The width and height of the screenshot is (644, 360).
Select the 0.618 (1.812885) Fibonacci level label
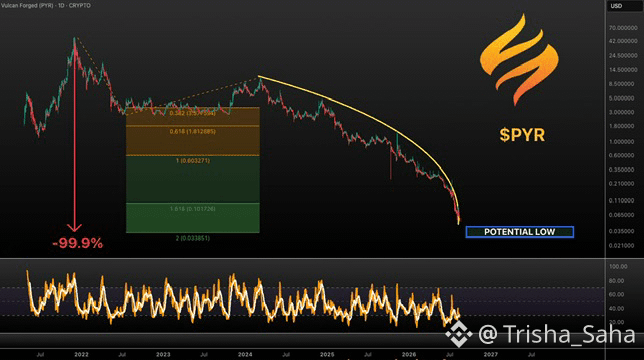(x=193, y=132)
